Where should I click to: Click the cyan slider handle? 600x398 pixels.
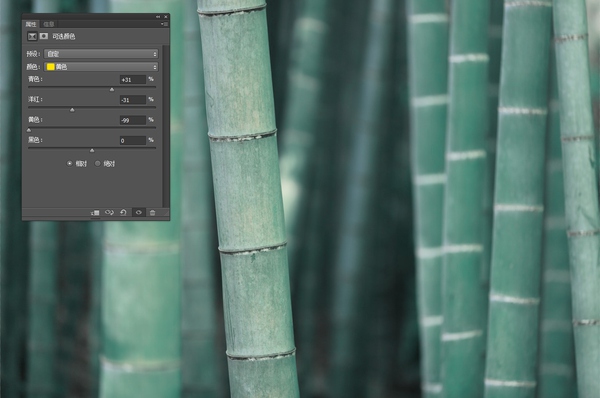112,90
